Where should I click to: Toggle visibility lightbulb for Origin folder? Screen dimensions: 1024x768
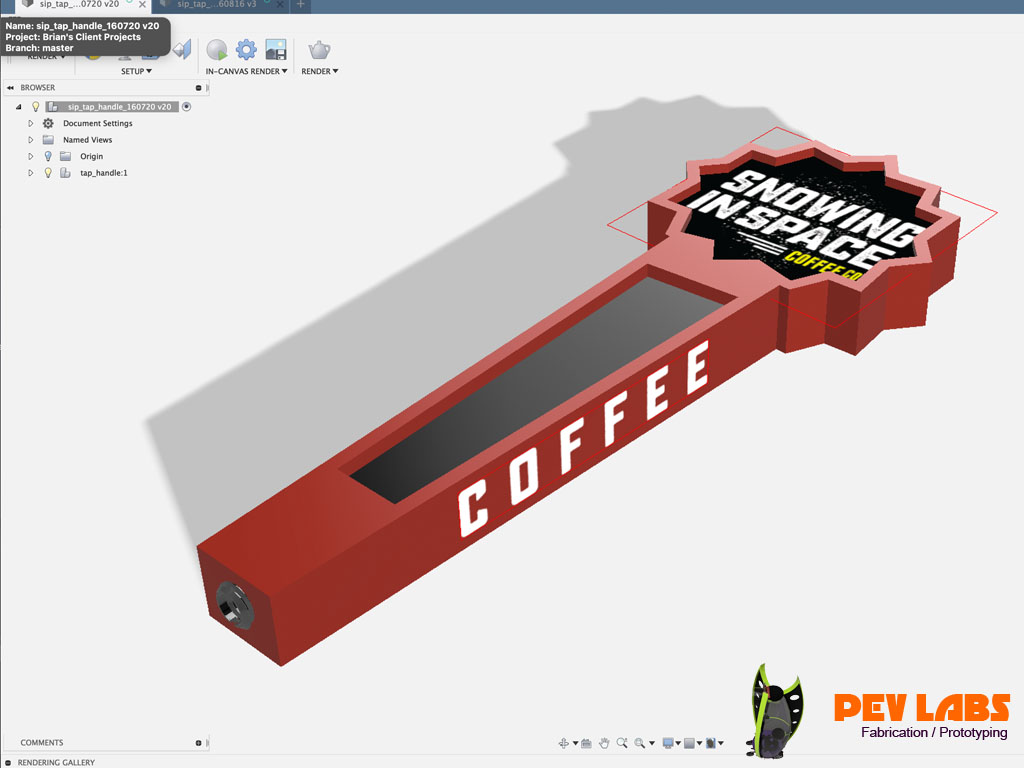click(47, 156)
